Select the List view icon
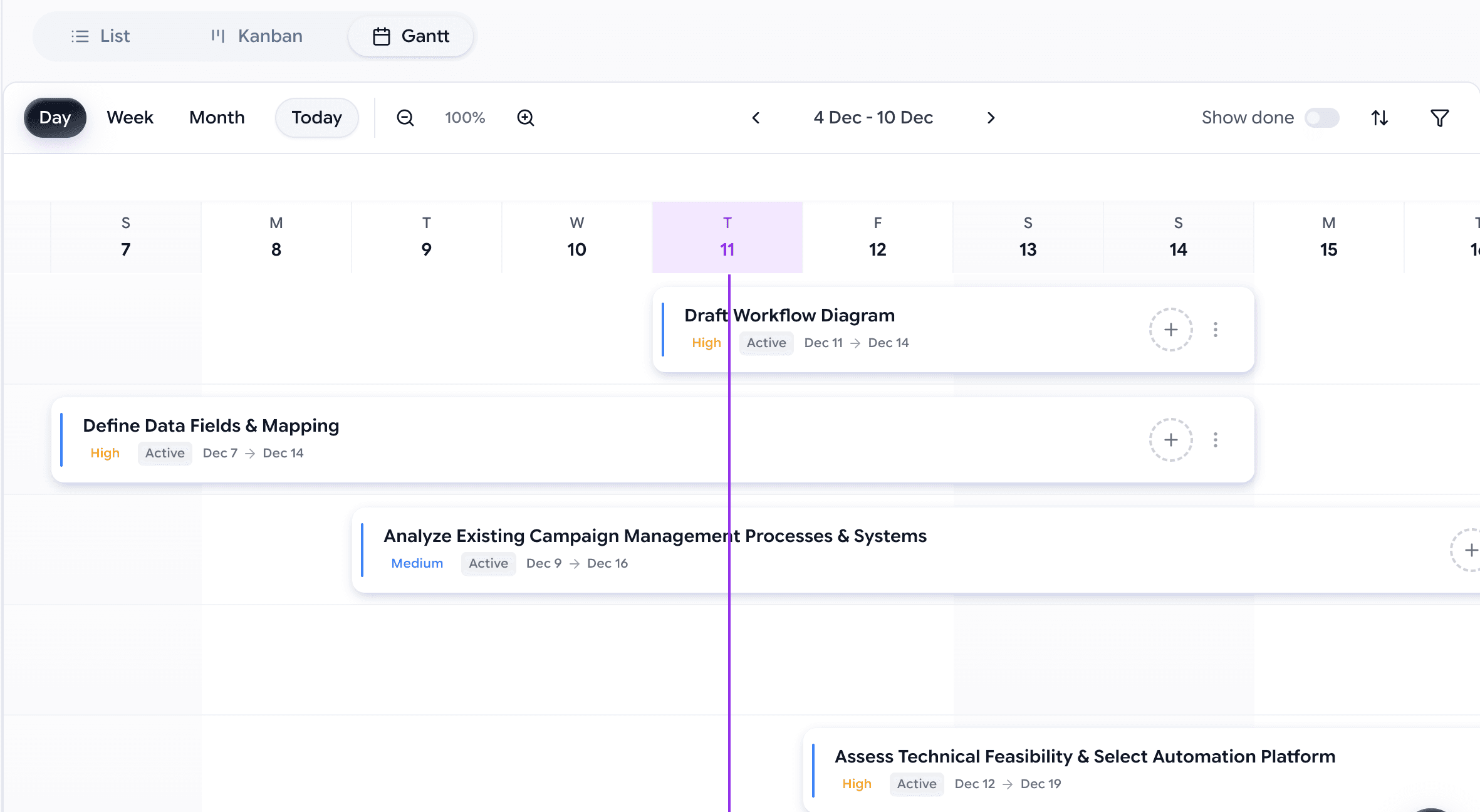1480x812 pixels. point(80,36)
